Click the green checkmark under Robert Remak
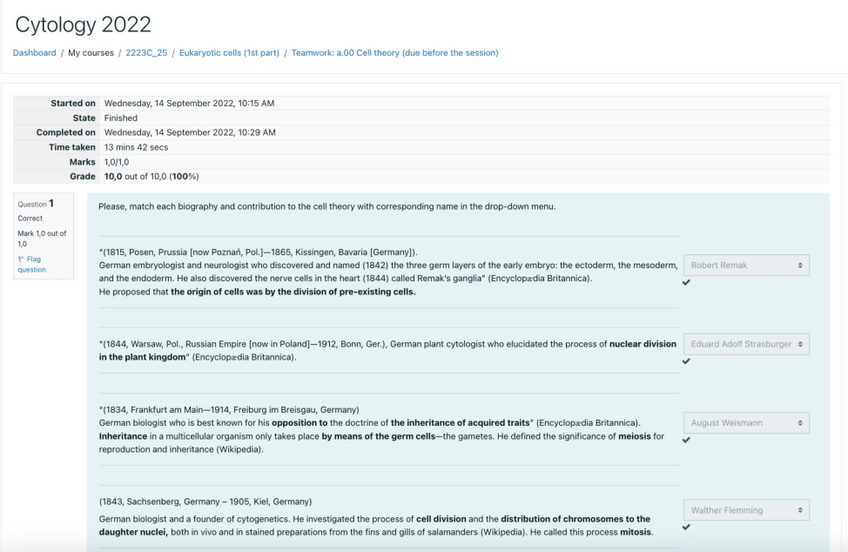The width and height of the screenshot is (848, 552). tap(686, 283)
